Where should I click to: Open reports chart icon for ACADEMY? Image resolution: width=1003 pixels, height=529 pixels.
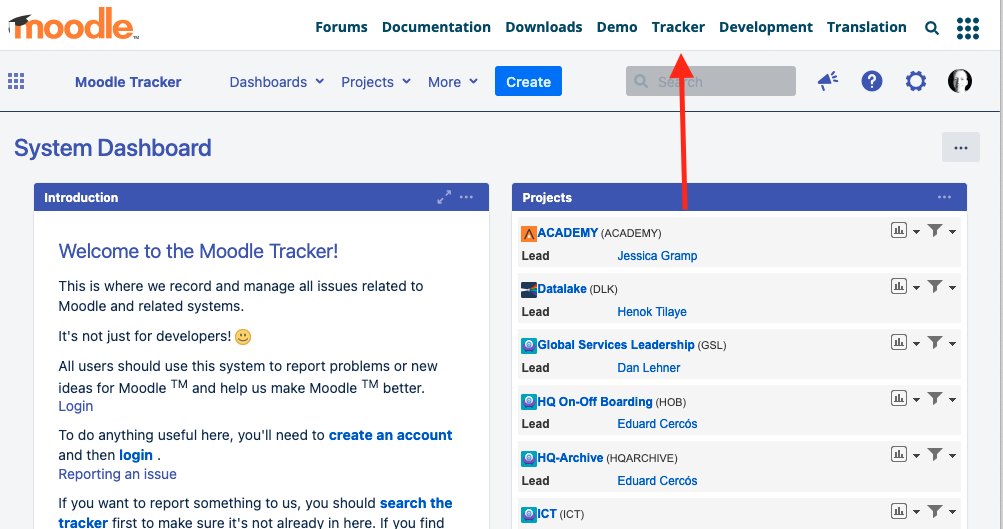(899, 230)
